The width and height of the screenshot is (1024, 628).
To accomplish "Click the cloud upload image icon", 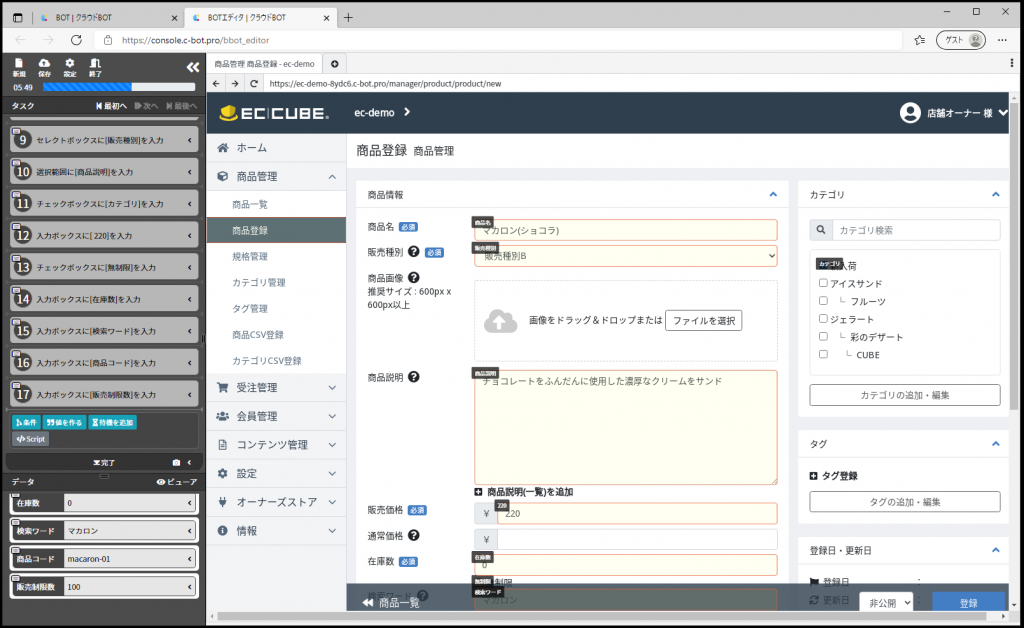I will point(500,321).
